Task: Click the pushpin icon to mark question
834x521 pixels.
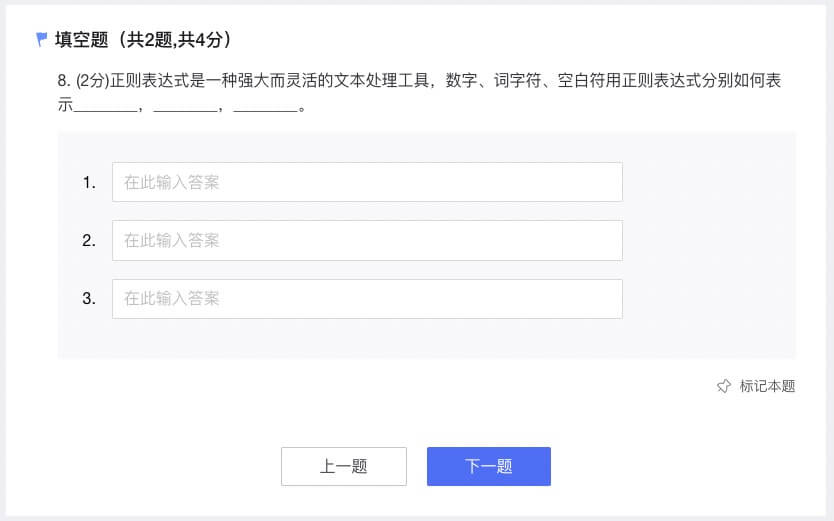Action: [x=724, y=386]
